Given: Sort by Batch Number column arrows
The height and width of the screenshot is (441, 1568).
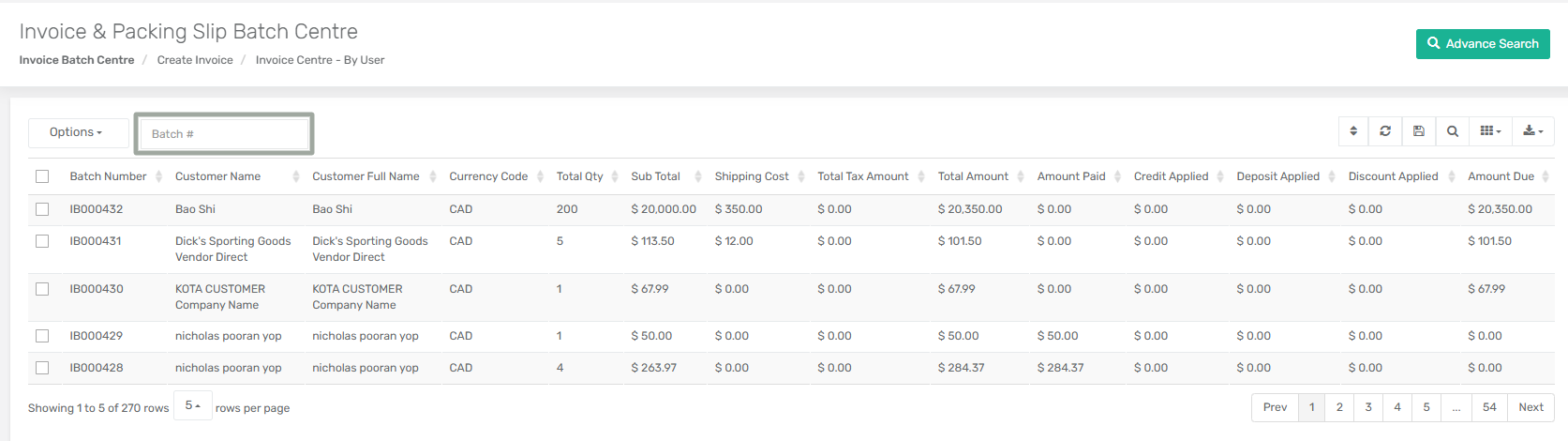Looking at the screenshot, I should 158,176.
